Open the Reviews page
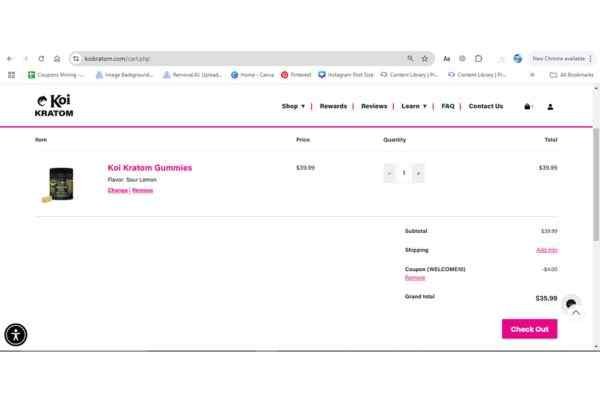Screen dimensions: 600x400 click(374, 106)
